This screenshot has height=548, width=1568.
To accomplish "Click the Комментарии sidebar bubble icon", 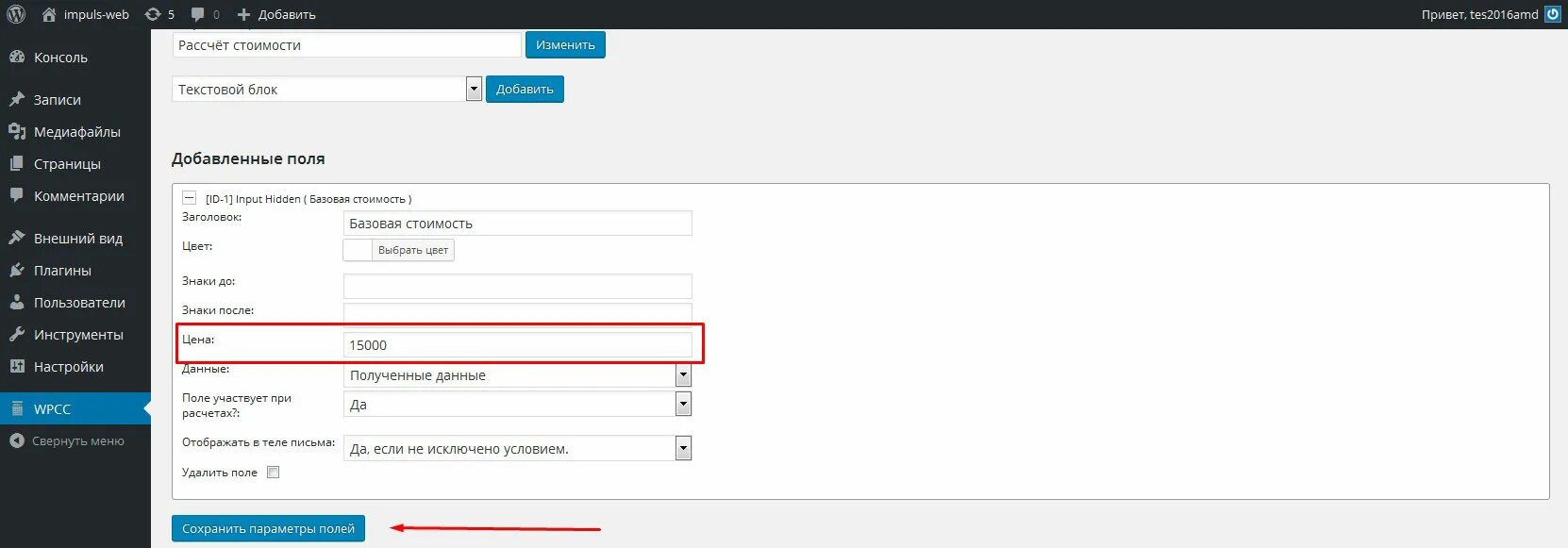I will (x=17, y=196).
